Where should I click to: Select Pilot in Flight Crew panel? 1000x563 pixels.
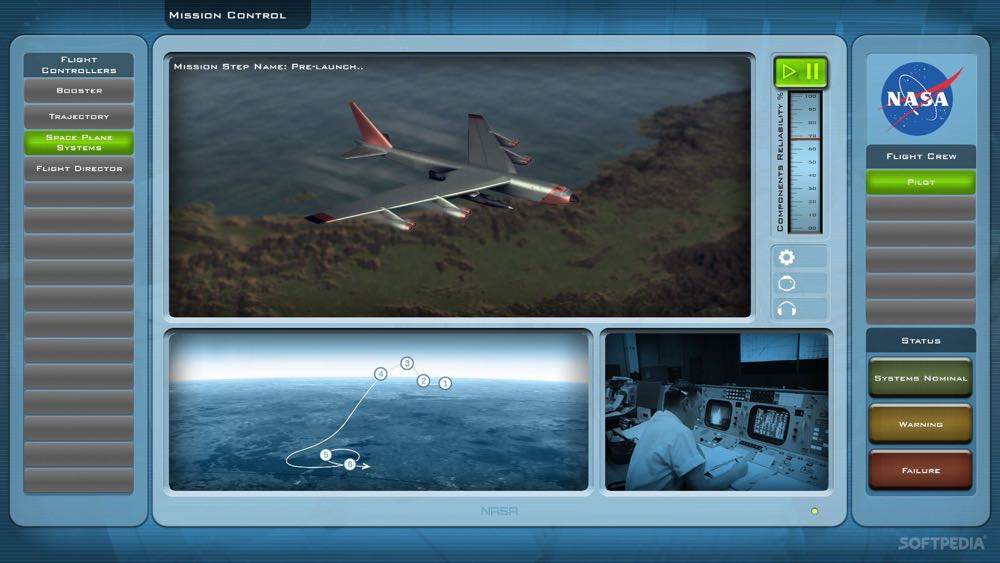(x=920, y=182)
